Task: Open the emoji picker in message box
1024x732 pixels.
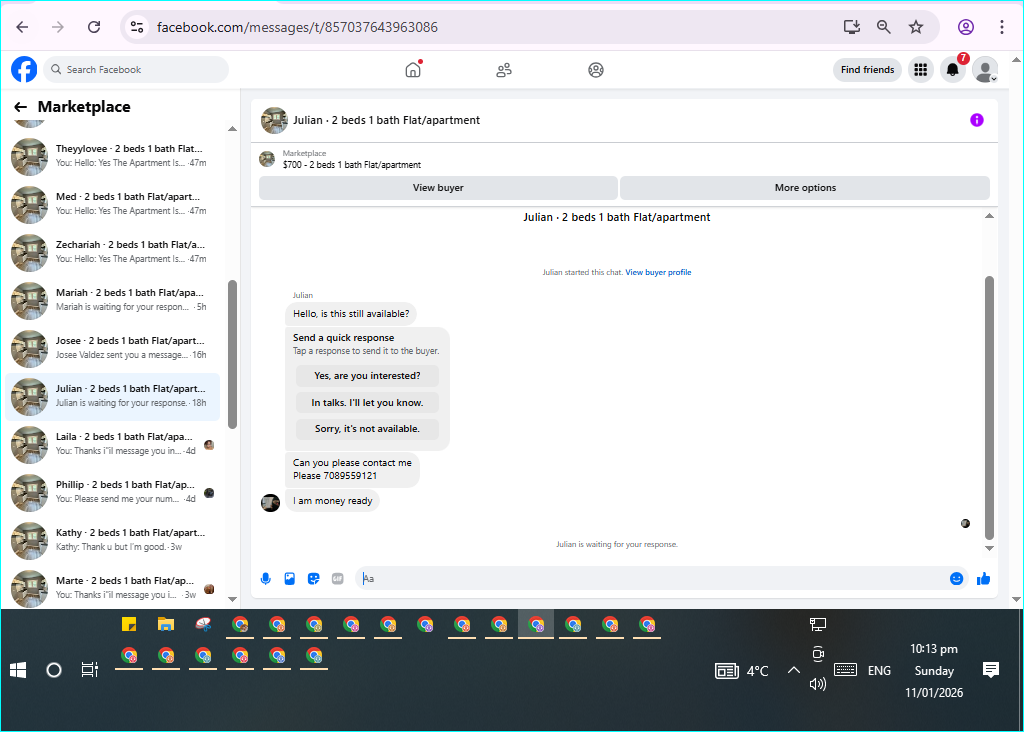Action: 956,579
